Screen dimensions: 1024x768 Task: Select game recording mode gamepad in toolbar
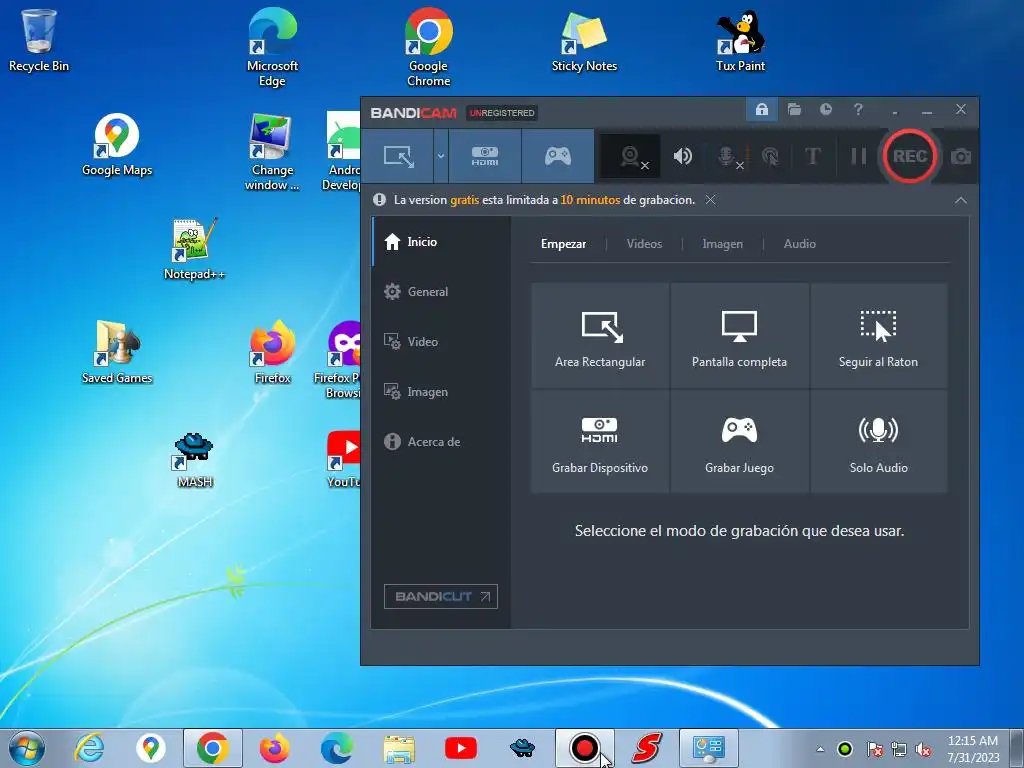pyautogui.click(x=558, y=156)
